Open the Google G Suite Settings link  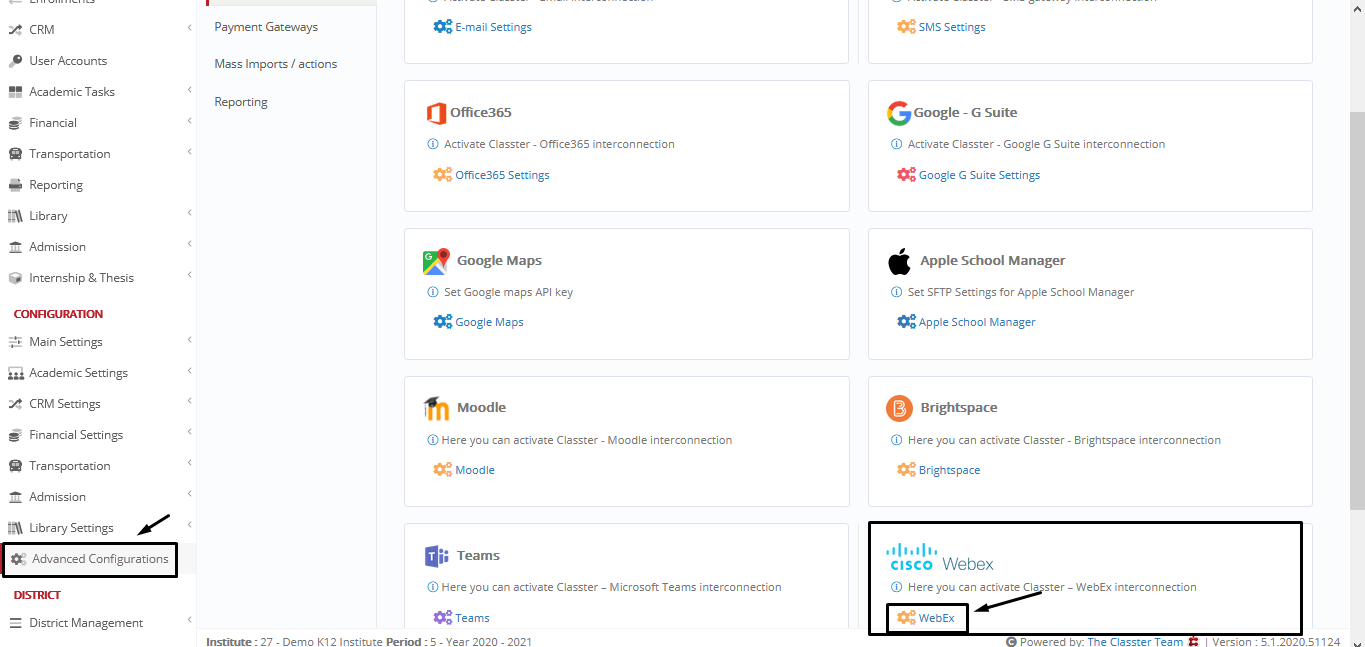[x=979, y=175]
